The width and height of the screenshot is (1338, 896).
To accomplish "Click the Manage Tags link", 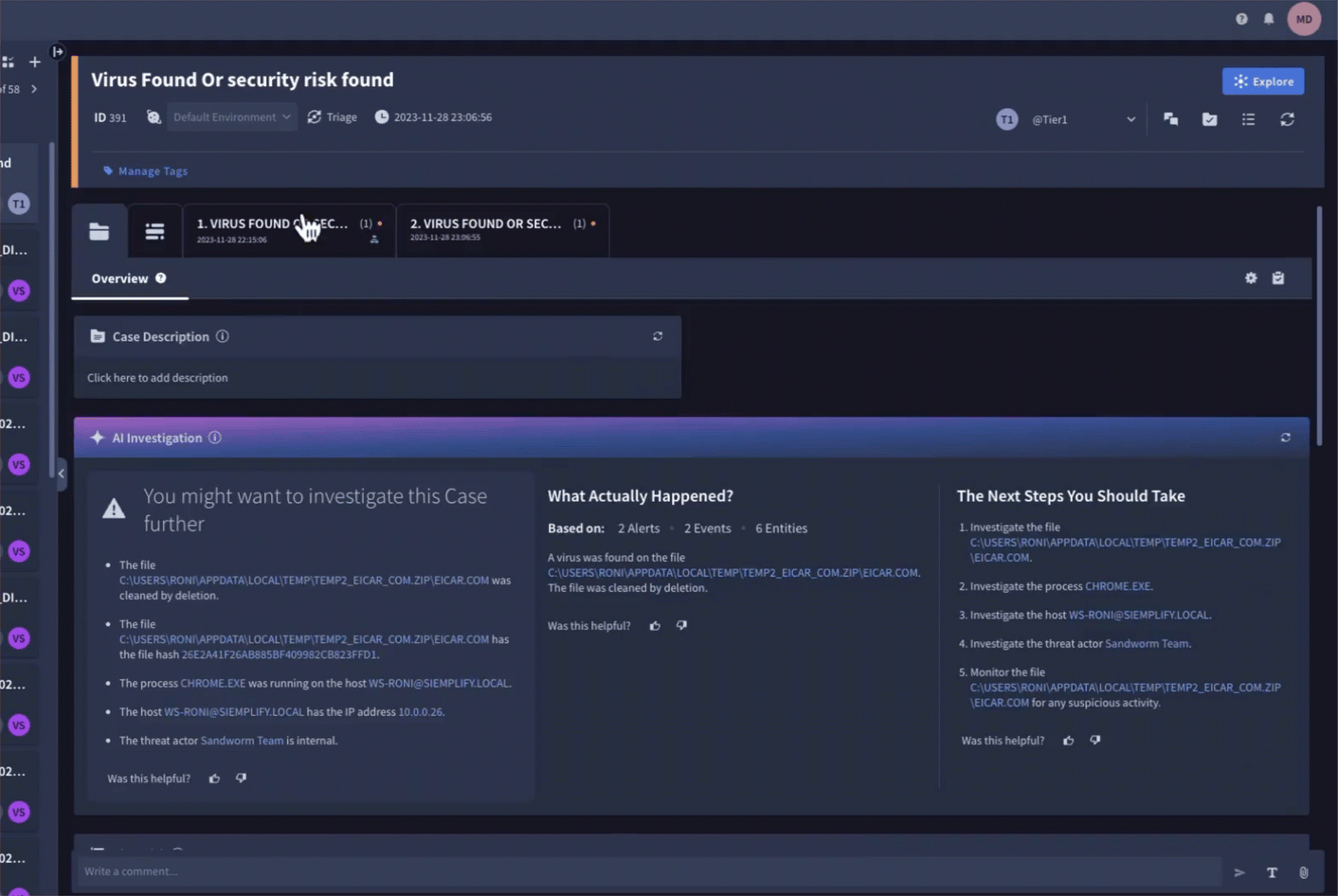I will [153, 171].
